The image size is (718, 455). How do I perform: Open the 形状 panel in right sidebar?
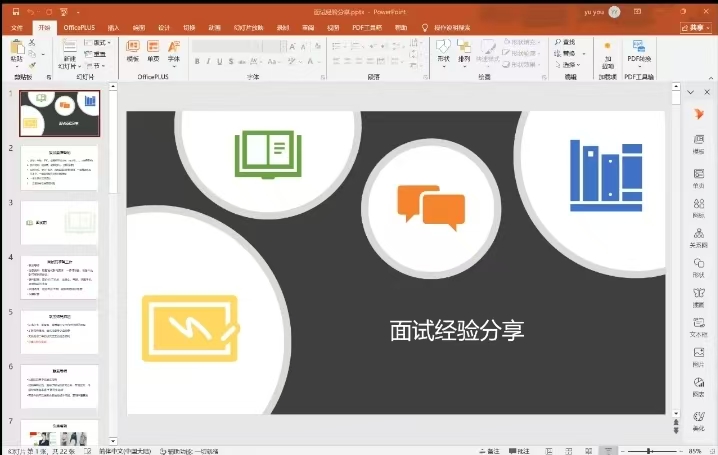[698, 267]
